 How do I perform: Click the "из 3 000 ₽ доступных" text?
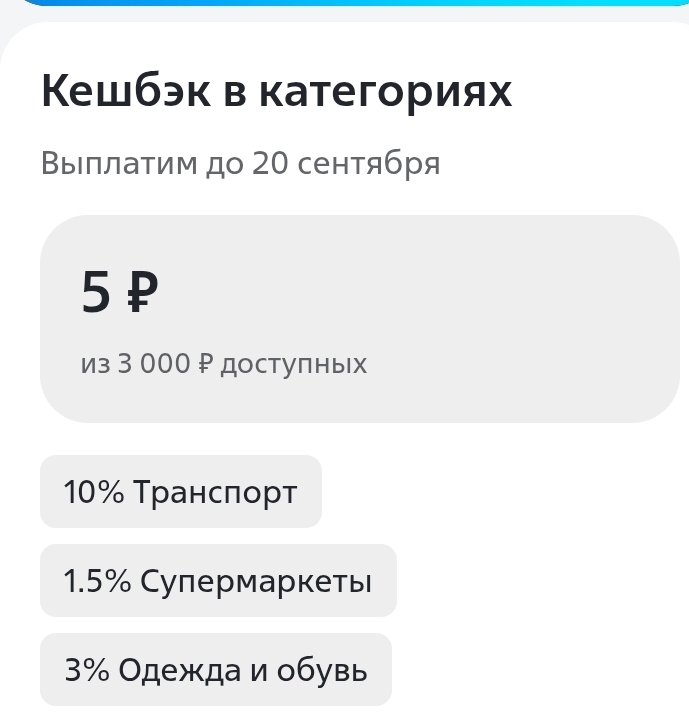[223, 364]
